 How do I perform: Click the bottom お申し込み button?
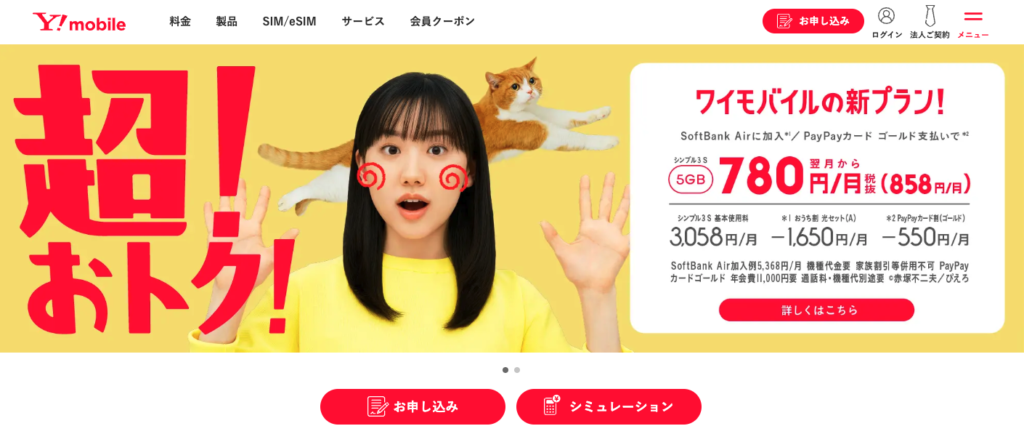pyautogui.click(x=413, y=407)
